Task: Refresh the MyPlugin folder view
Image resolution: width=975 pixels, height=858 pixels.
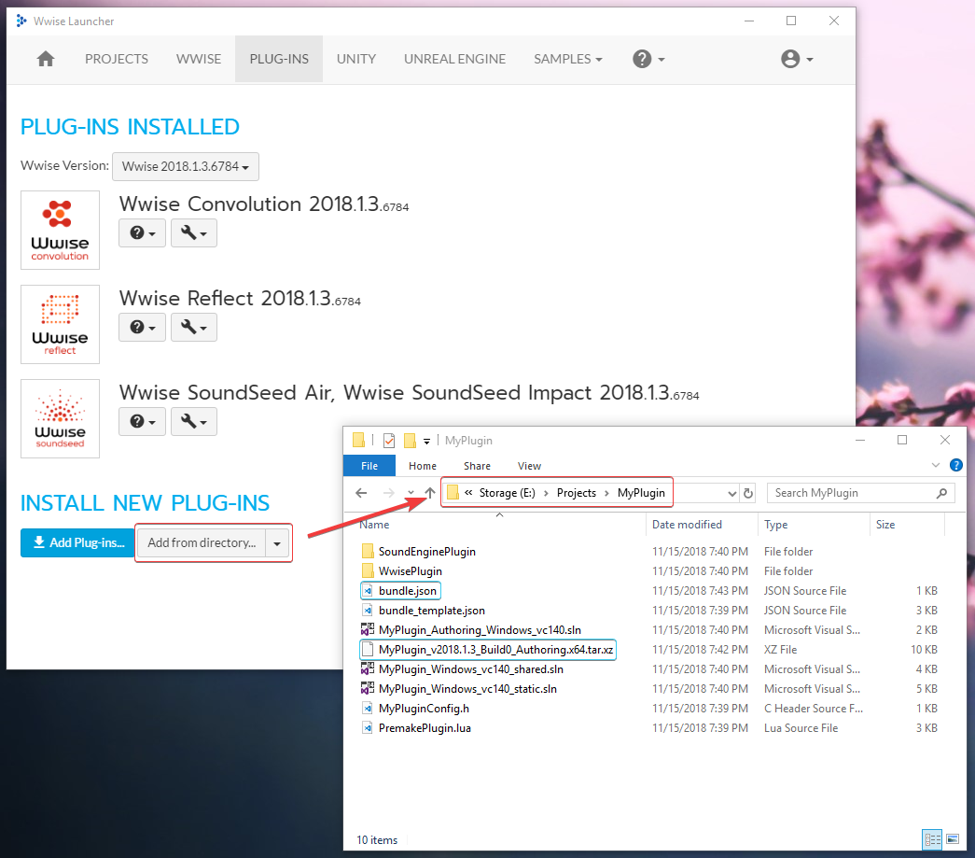Action: coord(748,493)
